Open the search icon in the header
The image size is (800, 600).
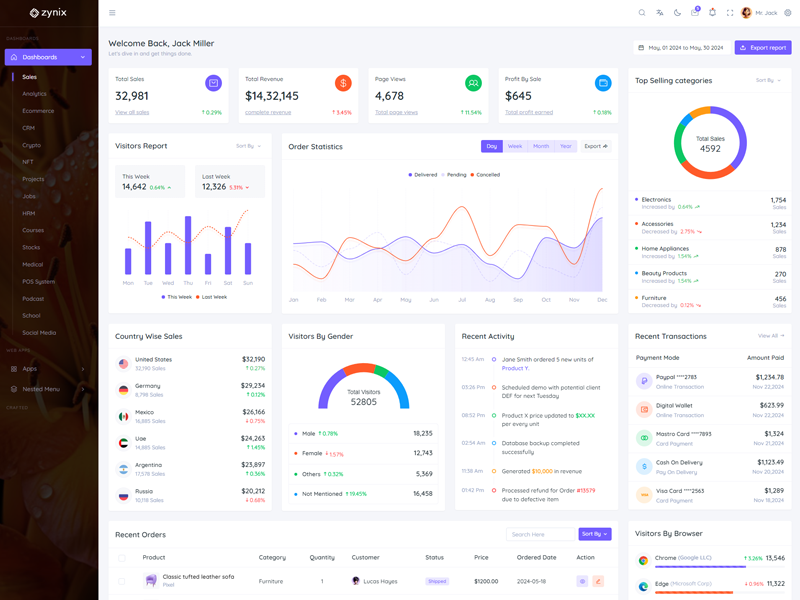[642, 13]
